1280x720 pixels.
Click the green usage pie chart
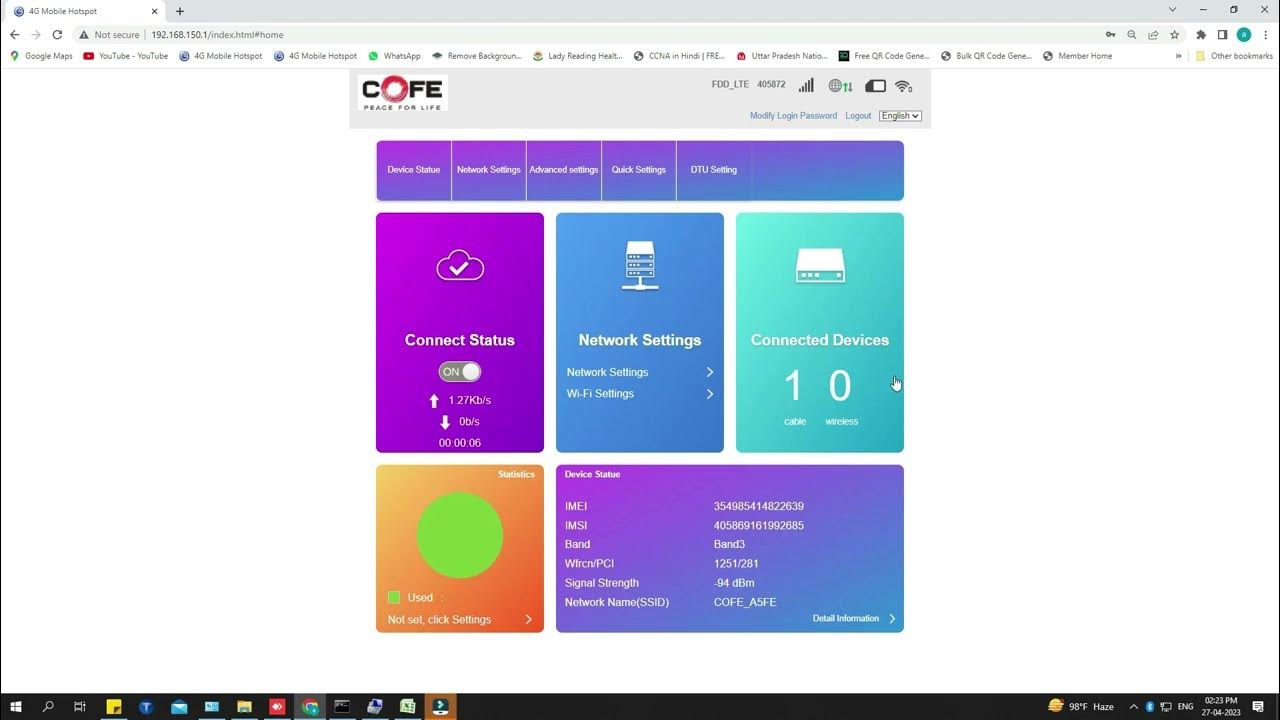[460, 535]
